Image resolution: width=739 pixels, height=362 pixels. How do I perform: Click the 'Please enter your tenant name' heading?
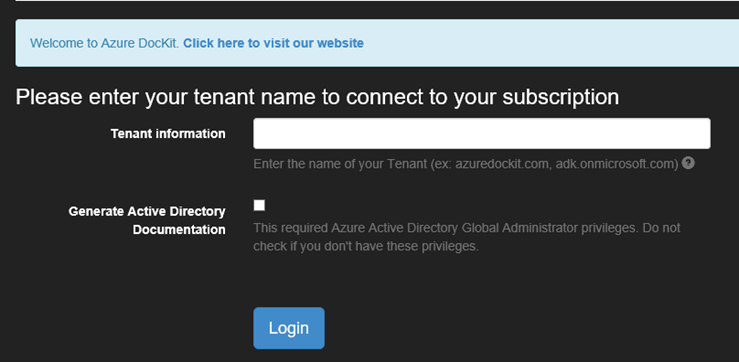pyautogui.click(x=317, y=97)
